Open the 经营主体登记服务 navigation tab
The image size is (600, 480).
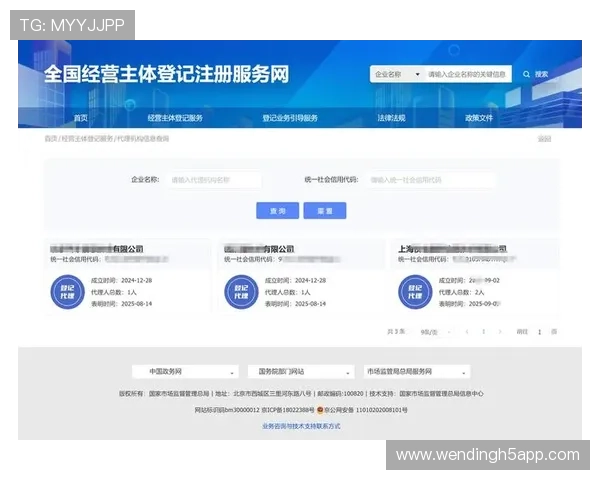point(175,118)
